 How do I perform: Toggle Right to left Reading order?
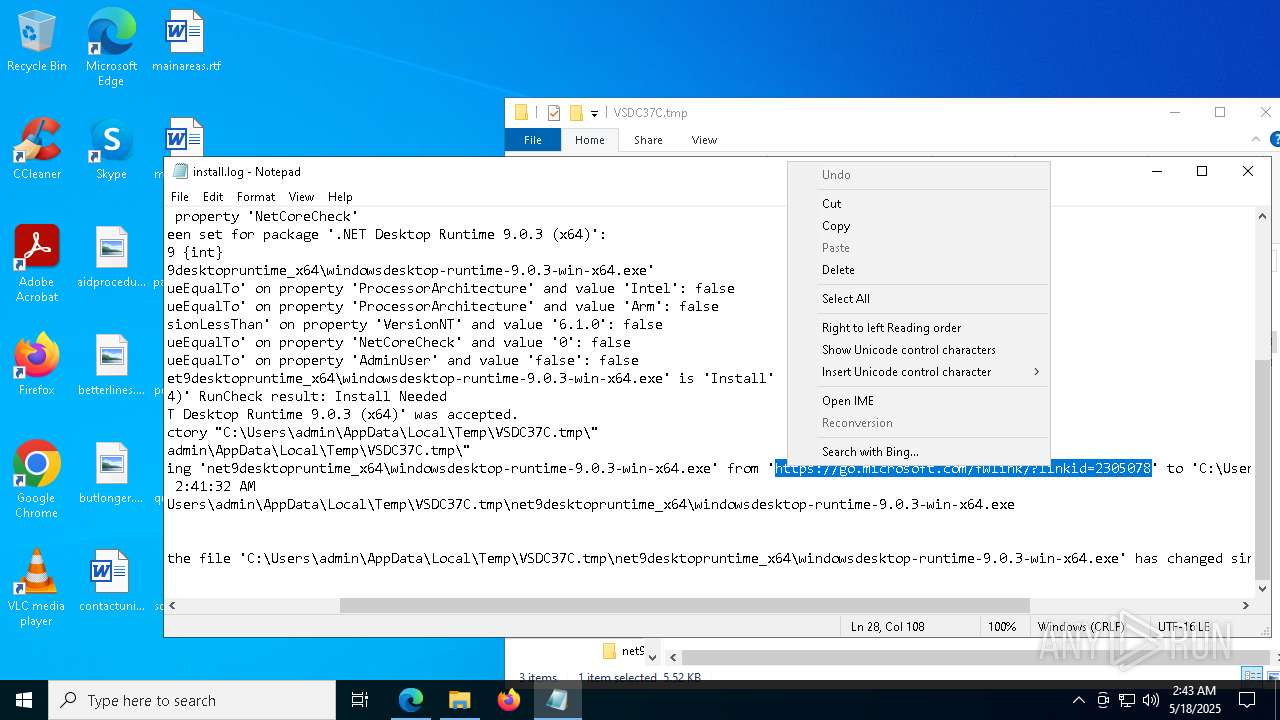pos(919,328)
